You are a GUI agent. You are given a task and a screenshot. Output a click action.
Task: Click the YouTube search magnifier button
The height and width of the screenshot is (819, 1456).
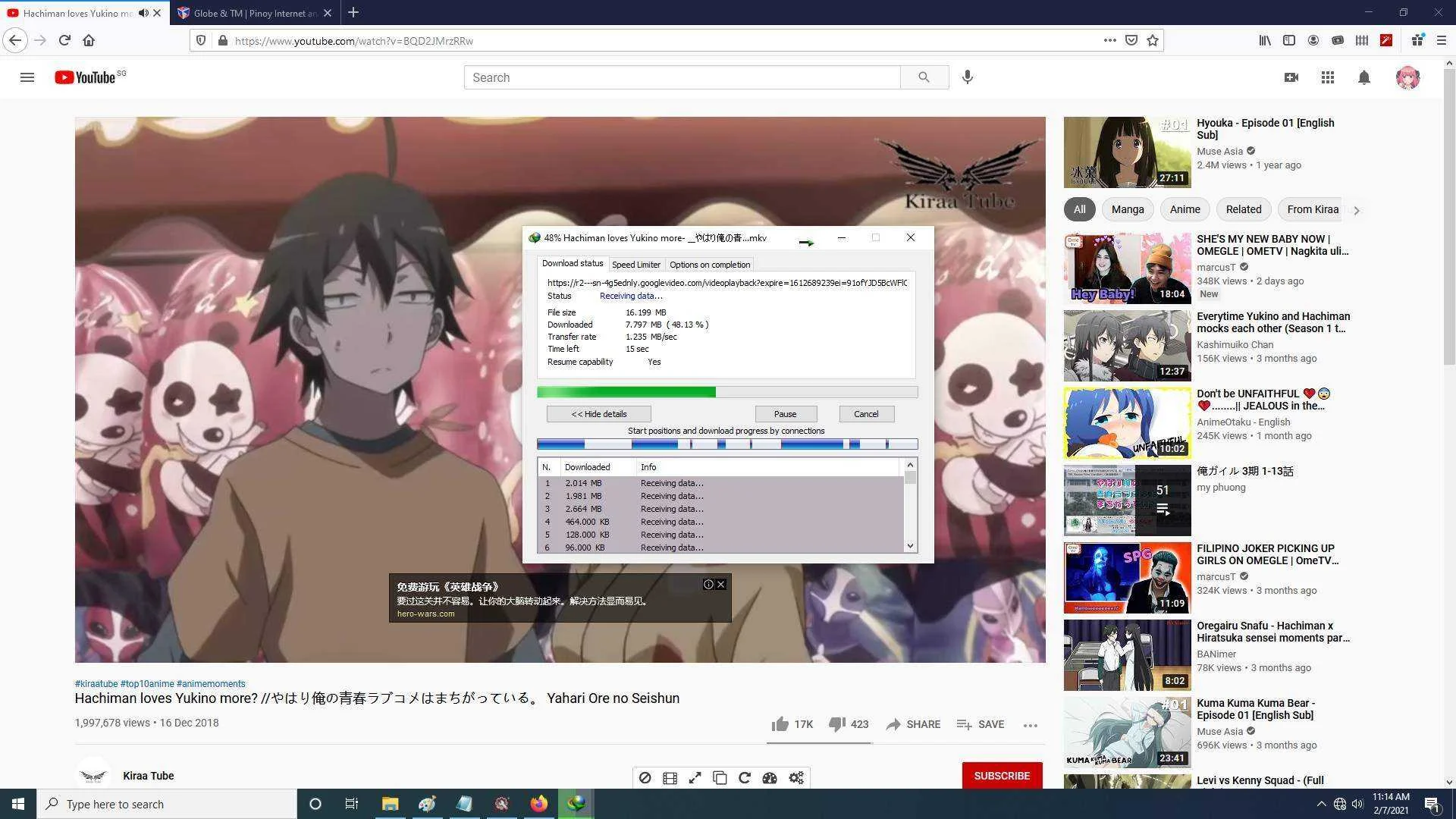[924, 77]
